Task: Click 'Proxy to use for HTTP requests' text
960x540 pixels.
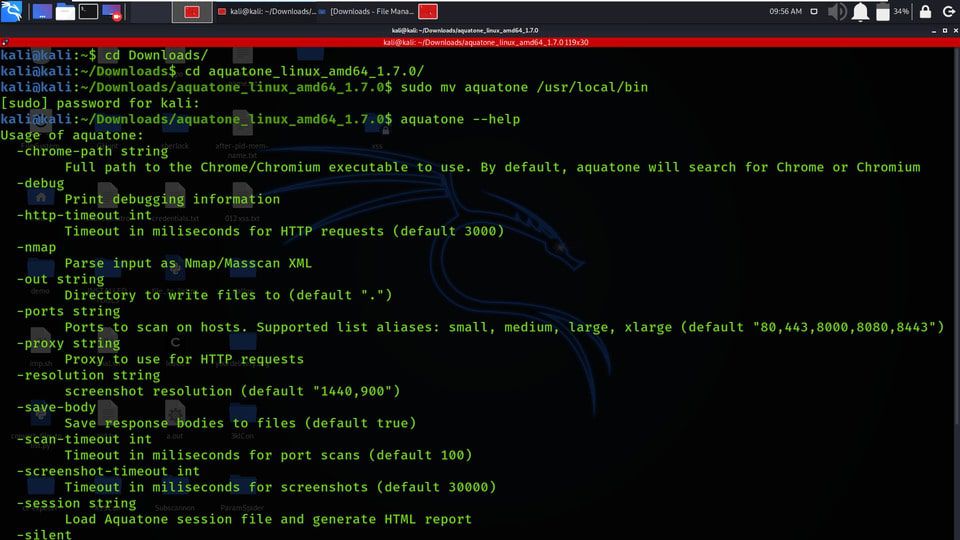Action: [184, 359]
